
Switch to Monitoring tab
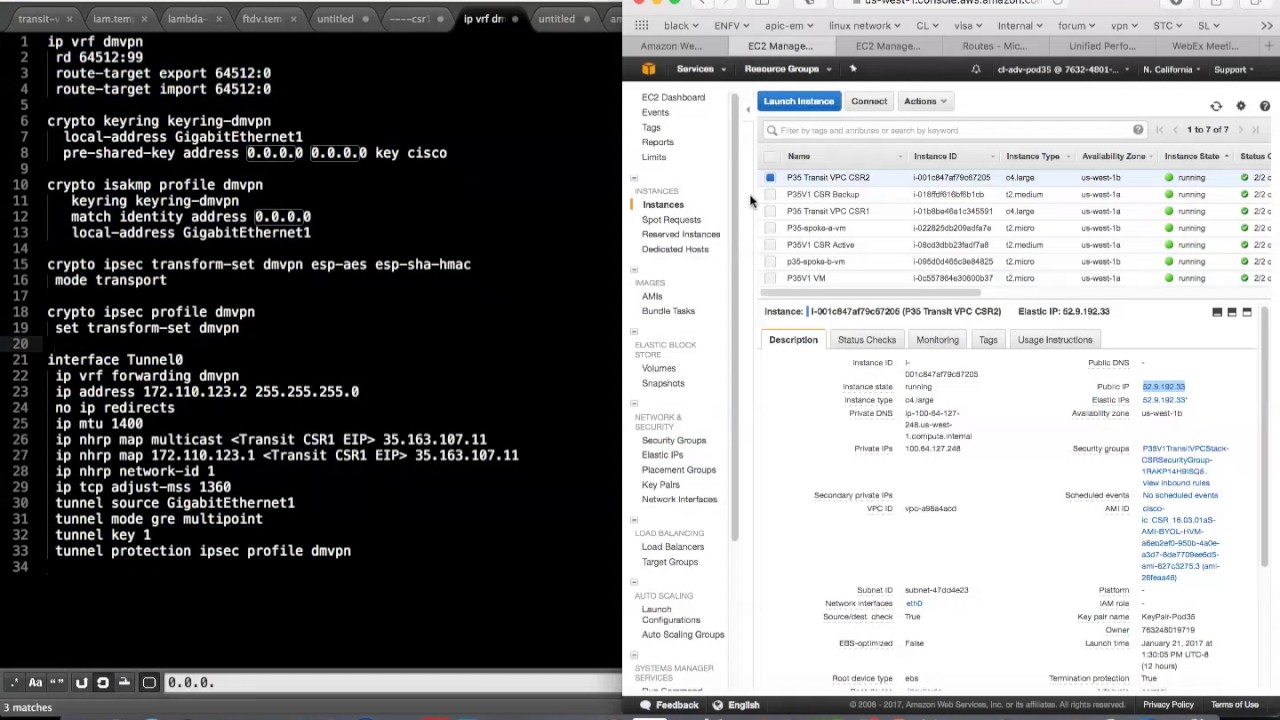937,340
